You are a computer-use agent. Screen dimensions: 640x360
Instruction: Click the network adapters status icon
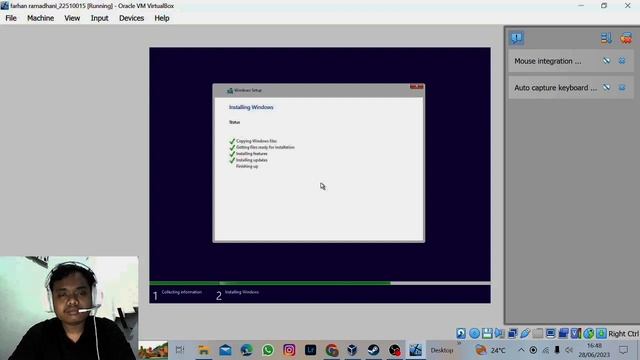(512, 333)
